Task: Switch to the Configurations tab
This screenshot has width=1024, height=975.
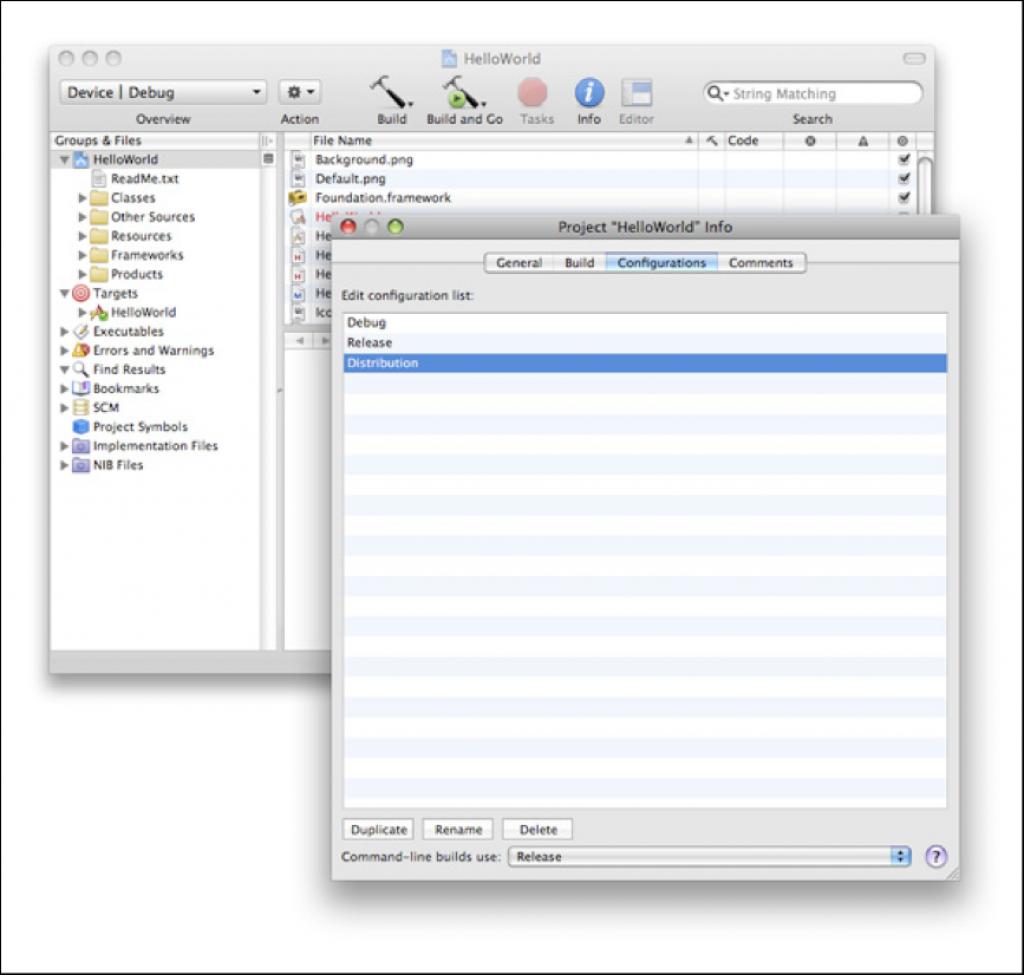Action: point(662,263)
